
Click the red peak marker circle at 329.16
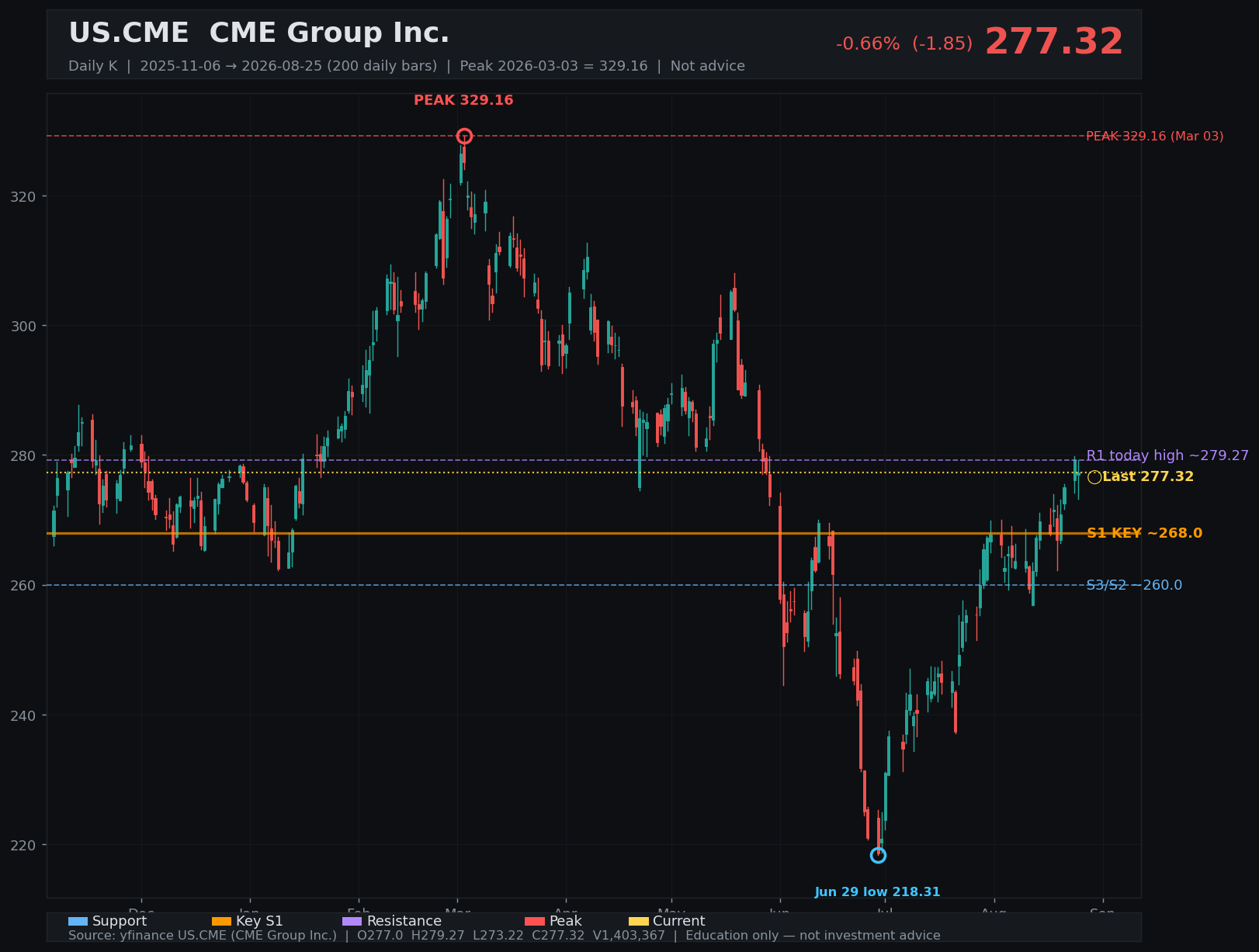tap(464, 137)
